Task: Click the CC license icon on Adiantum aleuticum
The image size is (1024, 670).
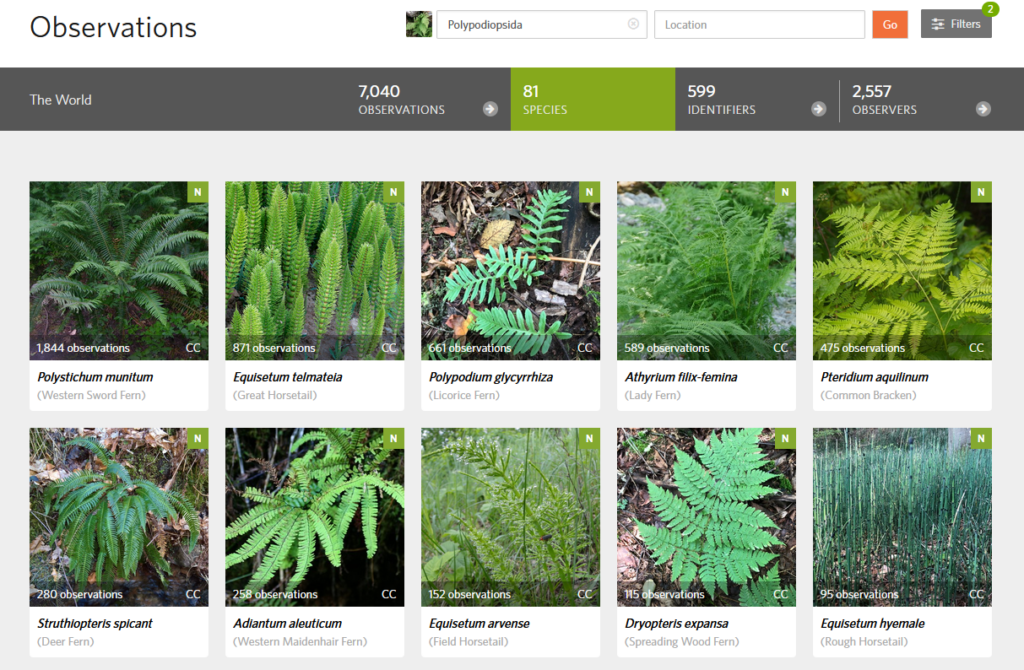Action: click(x=389, y=594)
